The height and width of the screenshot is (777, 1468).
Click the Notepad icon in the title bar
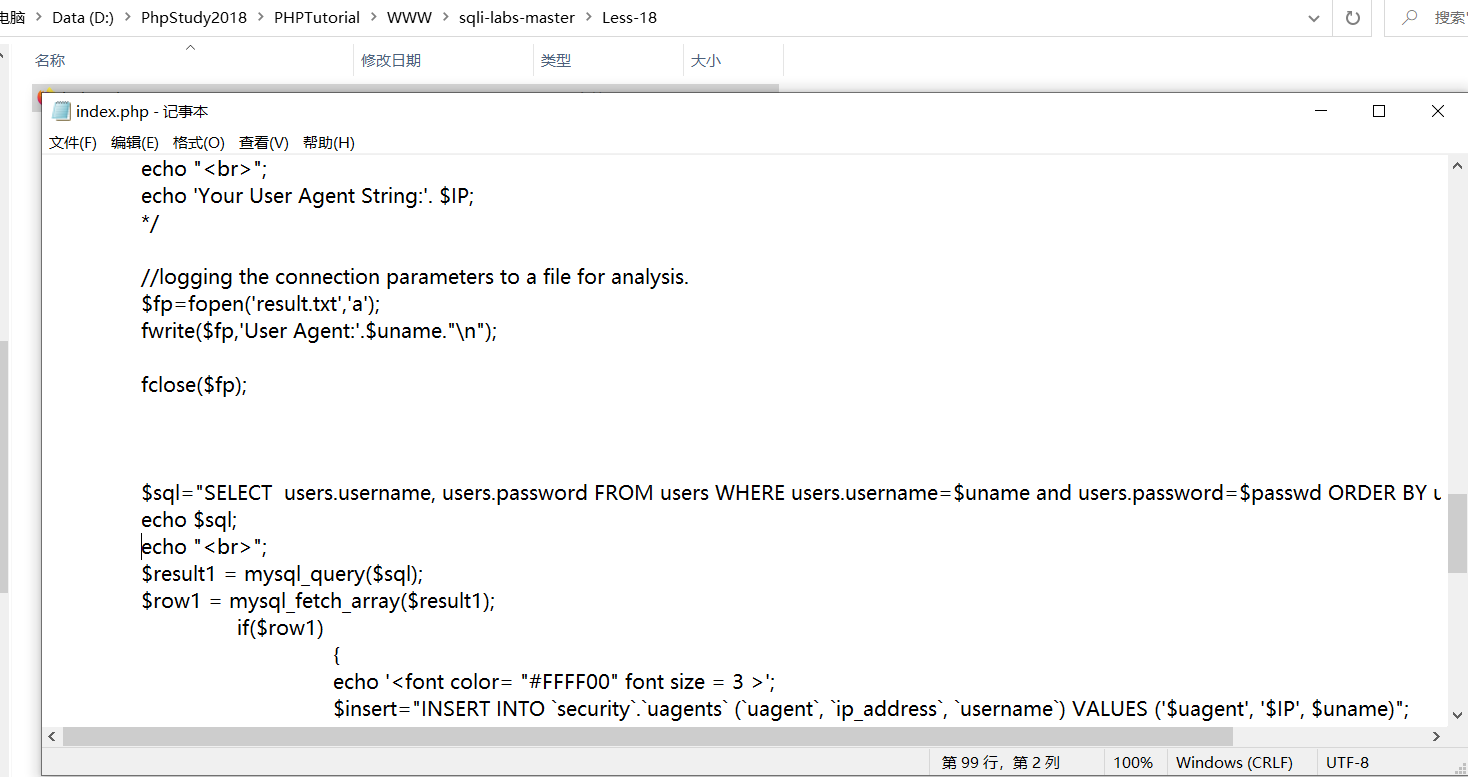(62, 112)
